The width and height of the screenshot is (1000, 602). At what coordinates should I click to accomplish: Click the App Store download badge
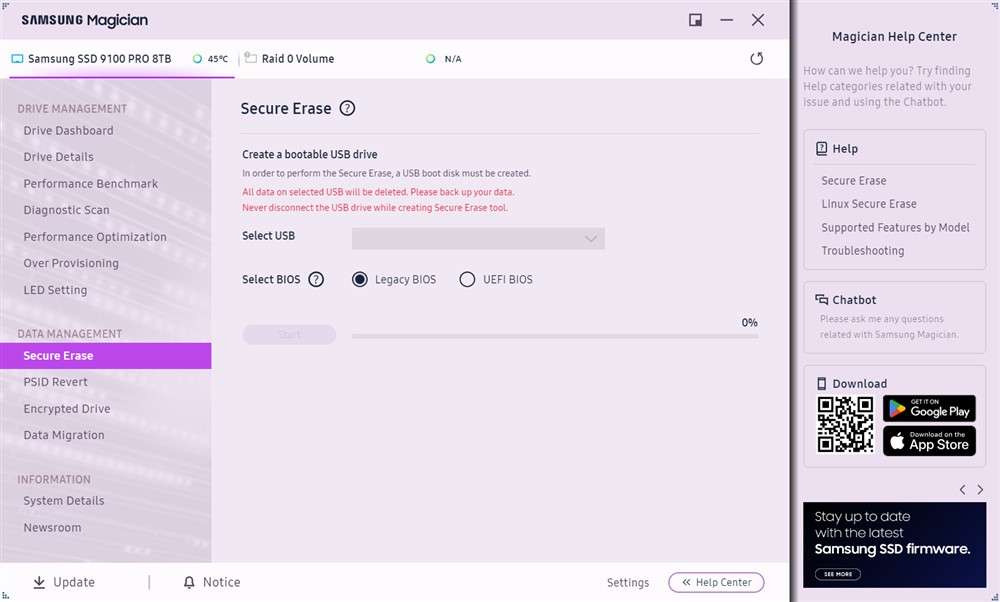point(929,441)
